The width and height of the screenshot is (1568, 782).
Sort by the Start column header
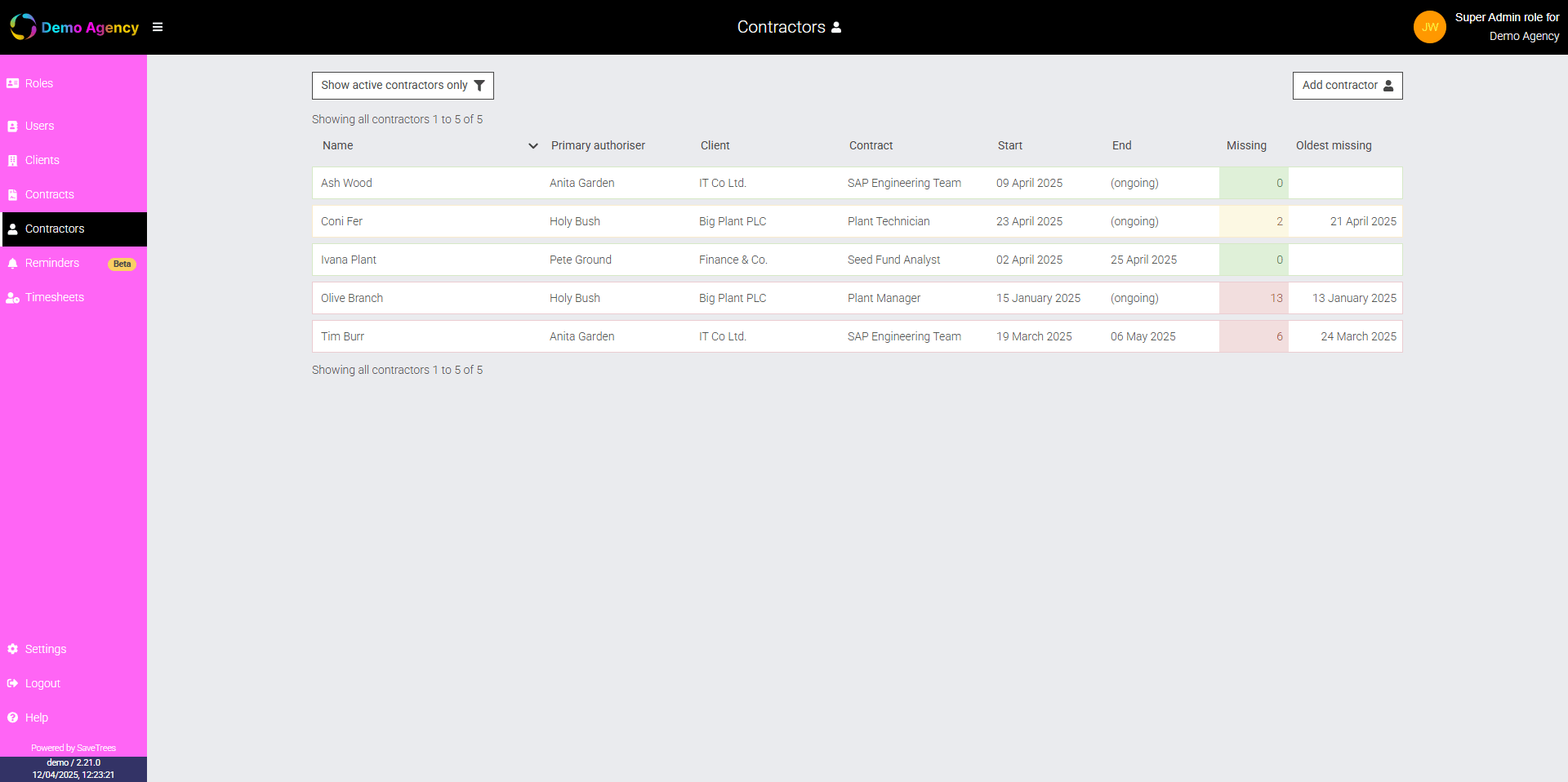click(1009, 145)
